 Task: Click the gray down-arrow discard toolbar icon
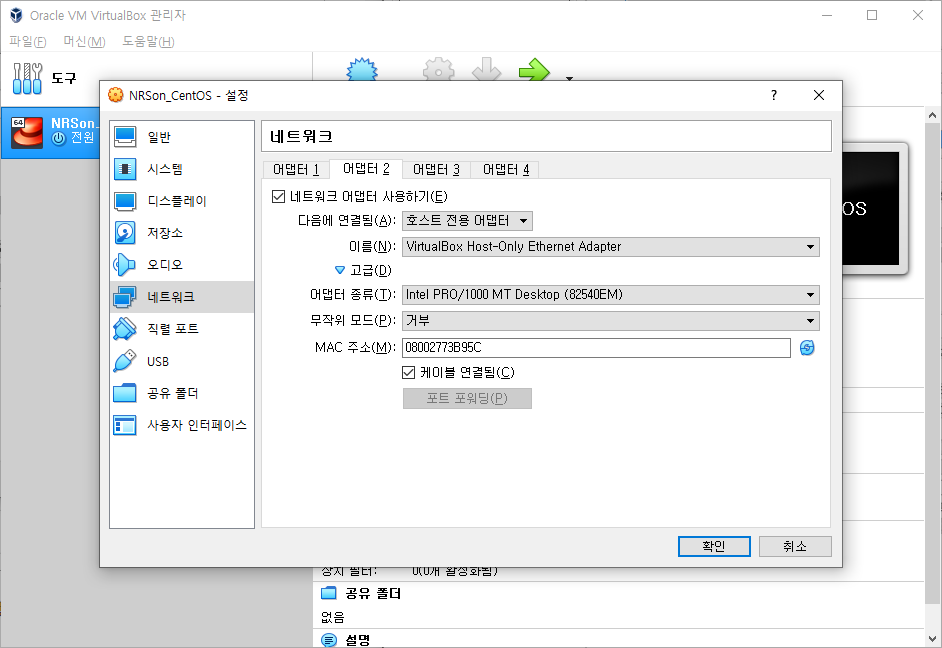click(486, 69)
